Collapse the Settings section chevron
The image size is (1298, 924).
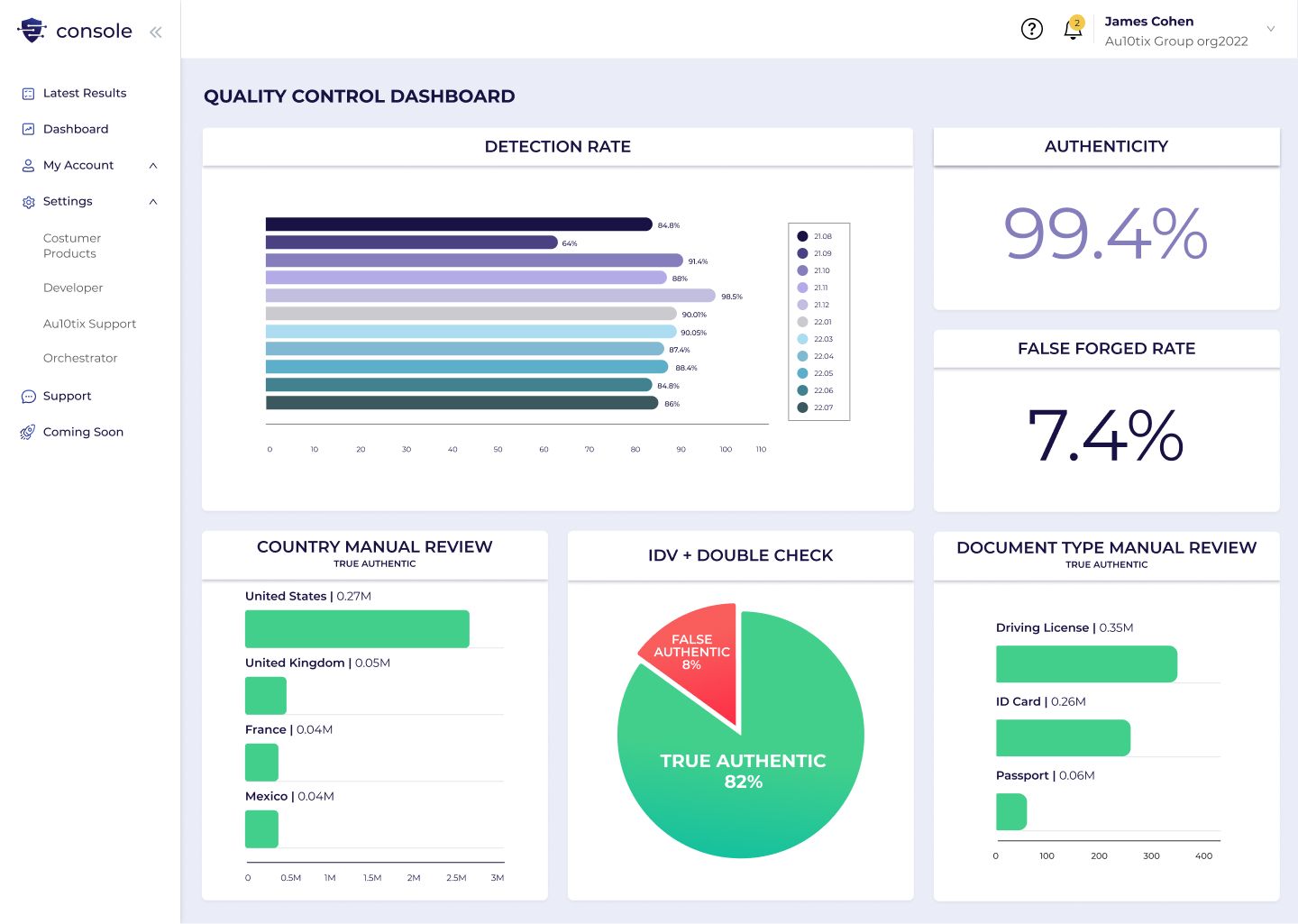point(153,202)
